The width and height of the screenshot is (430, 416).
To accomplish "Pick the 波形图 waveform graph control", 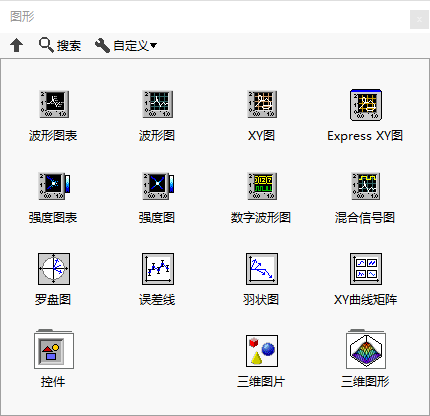I will (158, 104).
